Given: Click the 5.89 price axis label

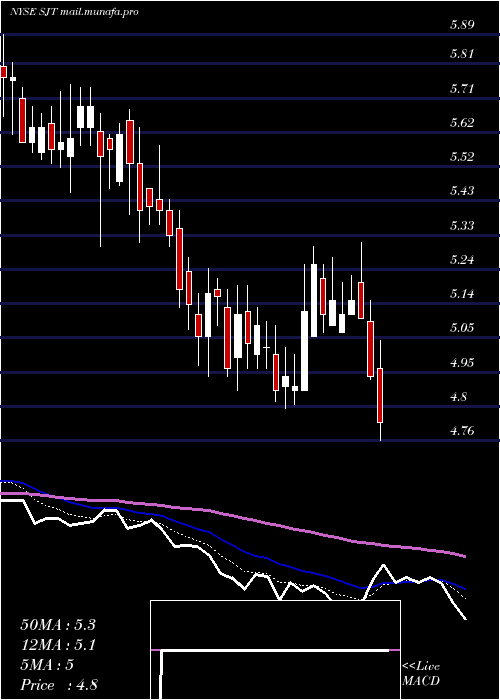Looking at the screenshot, I should [x=462, y=25].
